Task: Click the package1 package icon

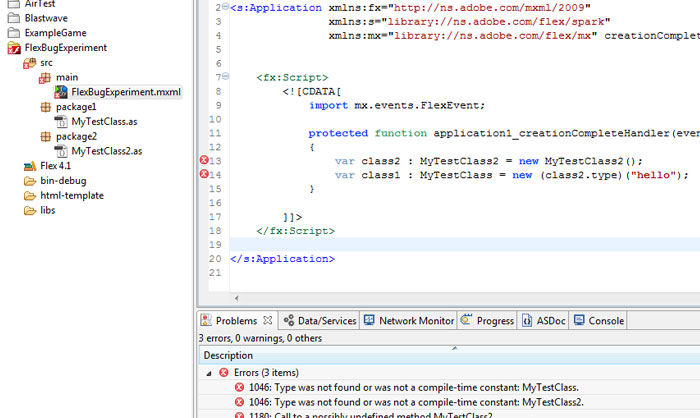Action: (x=45, y=107)
